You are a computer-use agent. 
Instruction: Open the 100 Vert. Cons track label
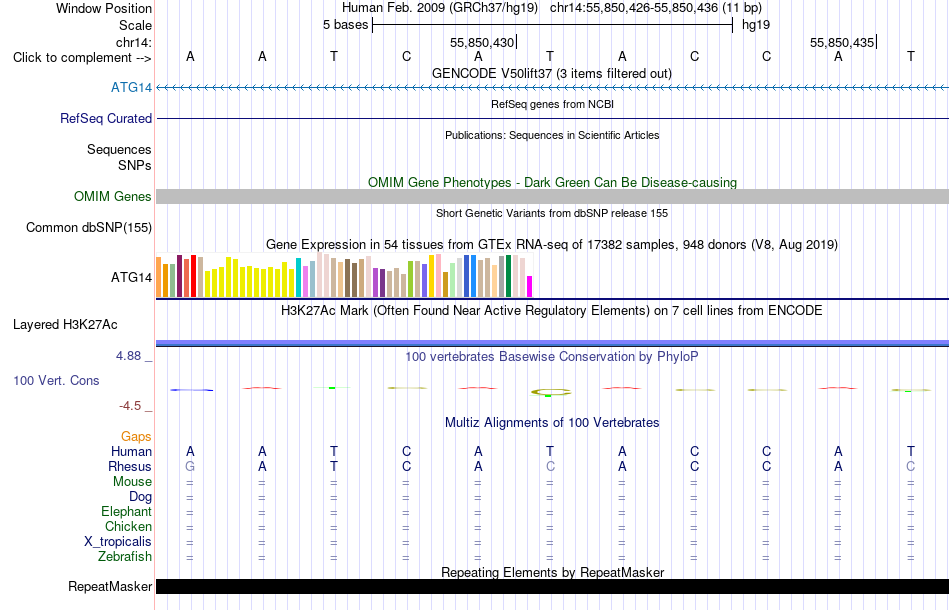click(x=56, y=380)
